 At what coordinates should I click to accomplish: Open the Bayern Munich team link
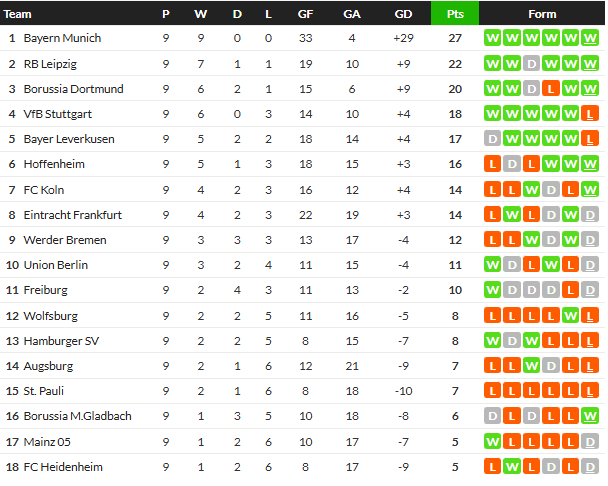click(x=62, y=38)
